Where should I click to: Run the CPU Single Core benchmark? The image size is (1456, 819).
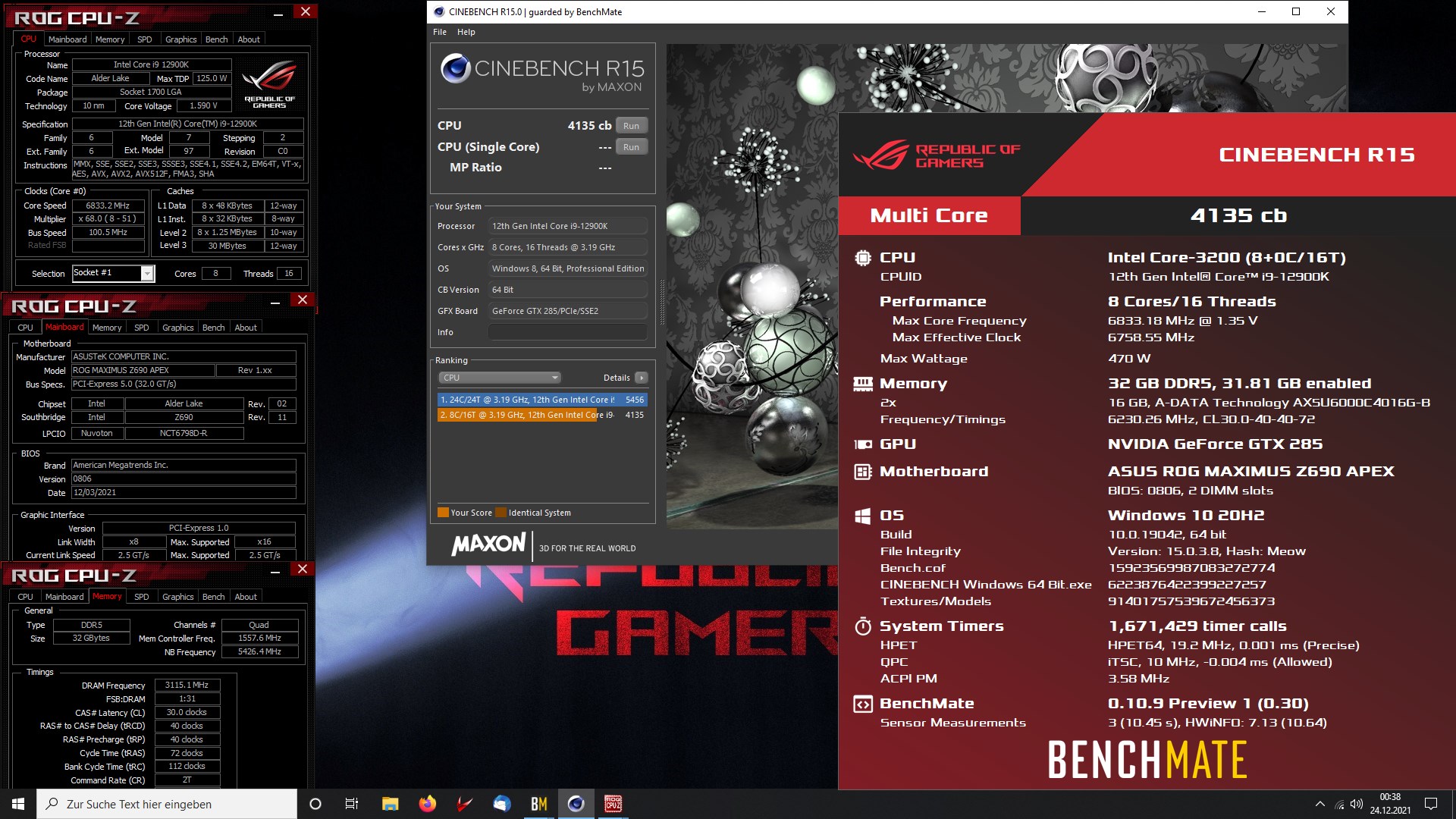(631, 147)
